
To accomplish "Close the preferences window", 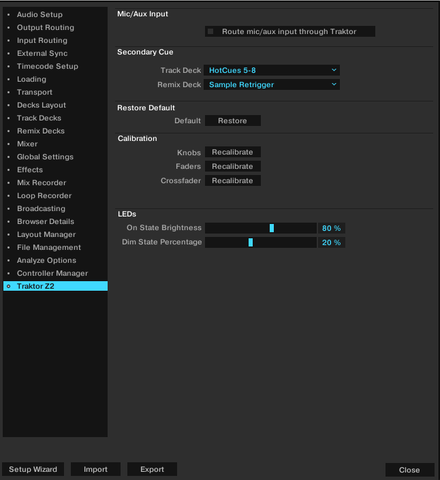I will (410, 470).
